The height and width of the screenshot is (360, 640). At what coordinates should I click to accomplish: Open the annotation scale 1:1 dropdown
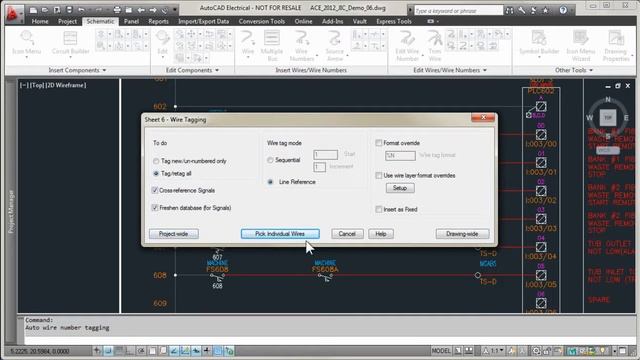tap(502, 351)
